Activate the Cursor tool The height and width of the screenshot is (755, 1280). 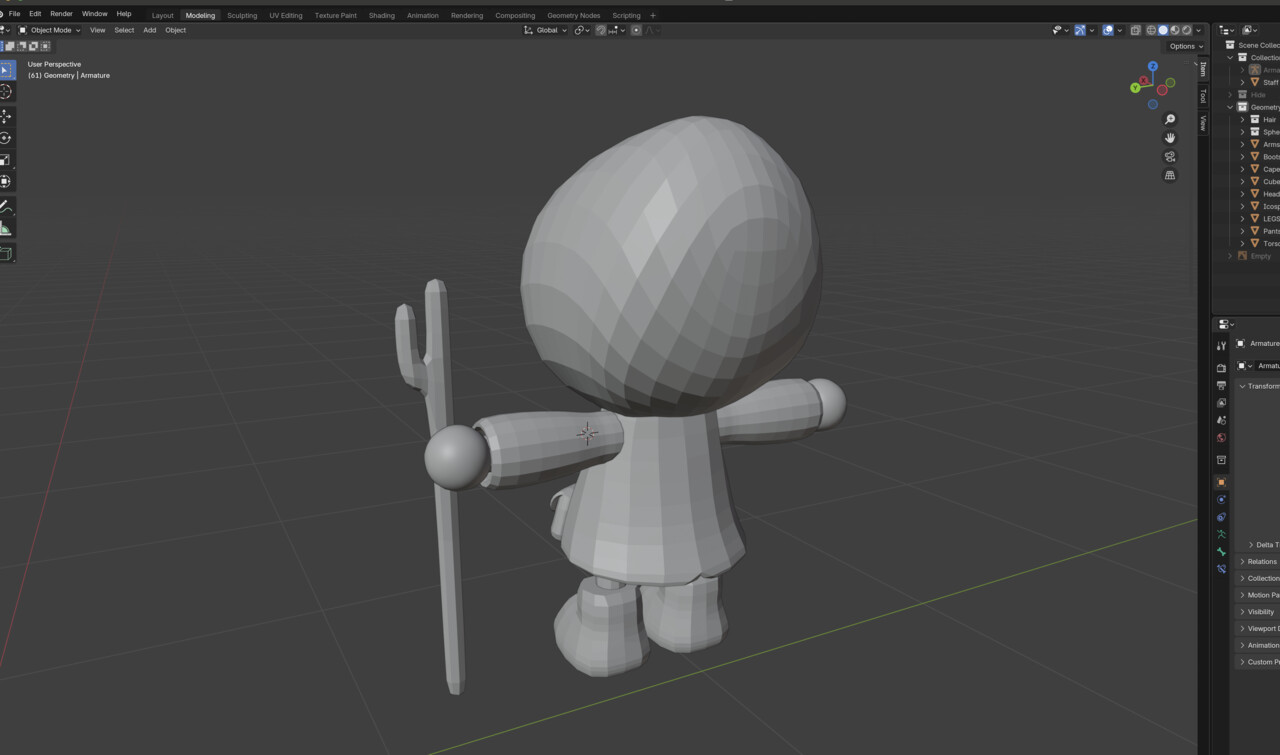pos(6,92)
